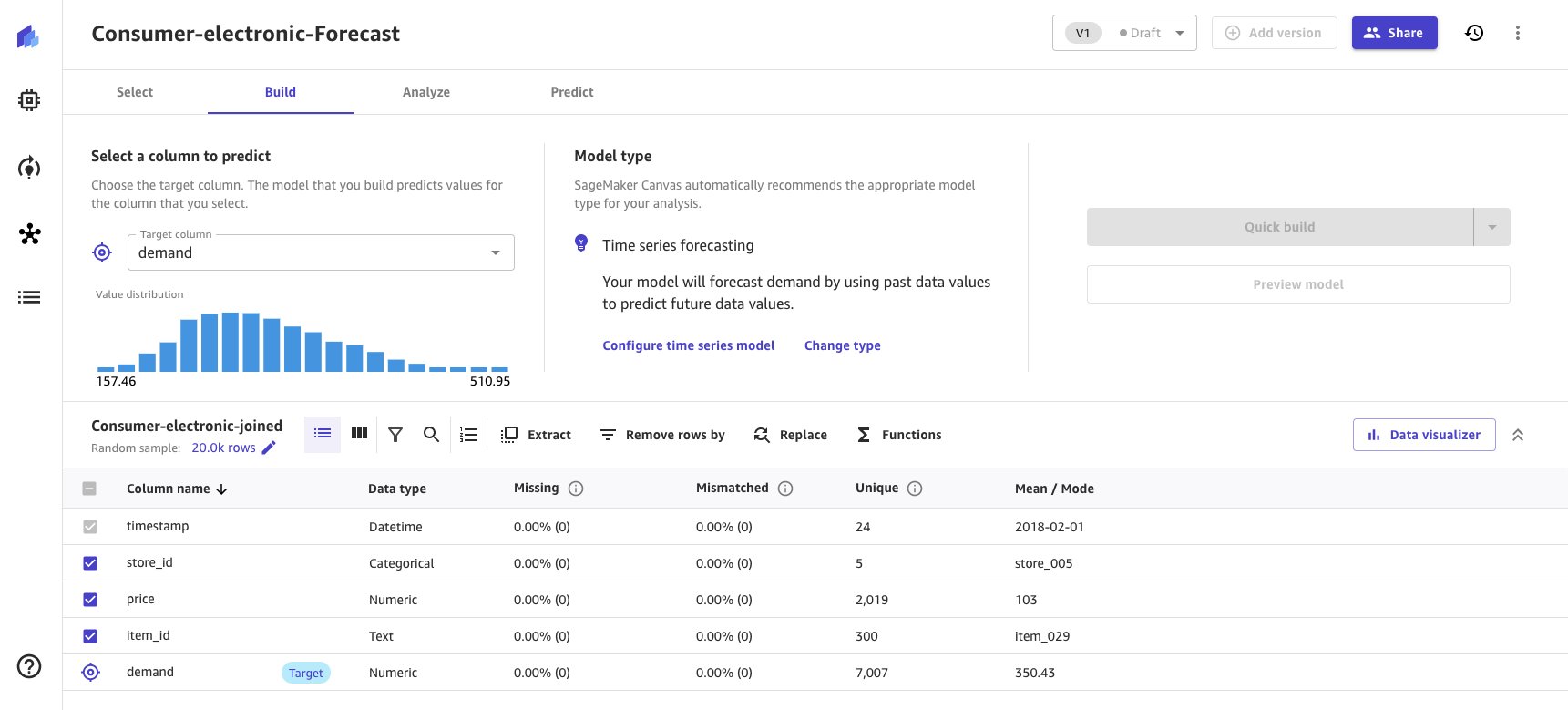Image resolution: width=1568 pixels, height=710 pixels.
Task: Switch to list view of columns
Action: coord(323,434)
